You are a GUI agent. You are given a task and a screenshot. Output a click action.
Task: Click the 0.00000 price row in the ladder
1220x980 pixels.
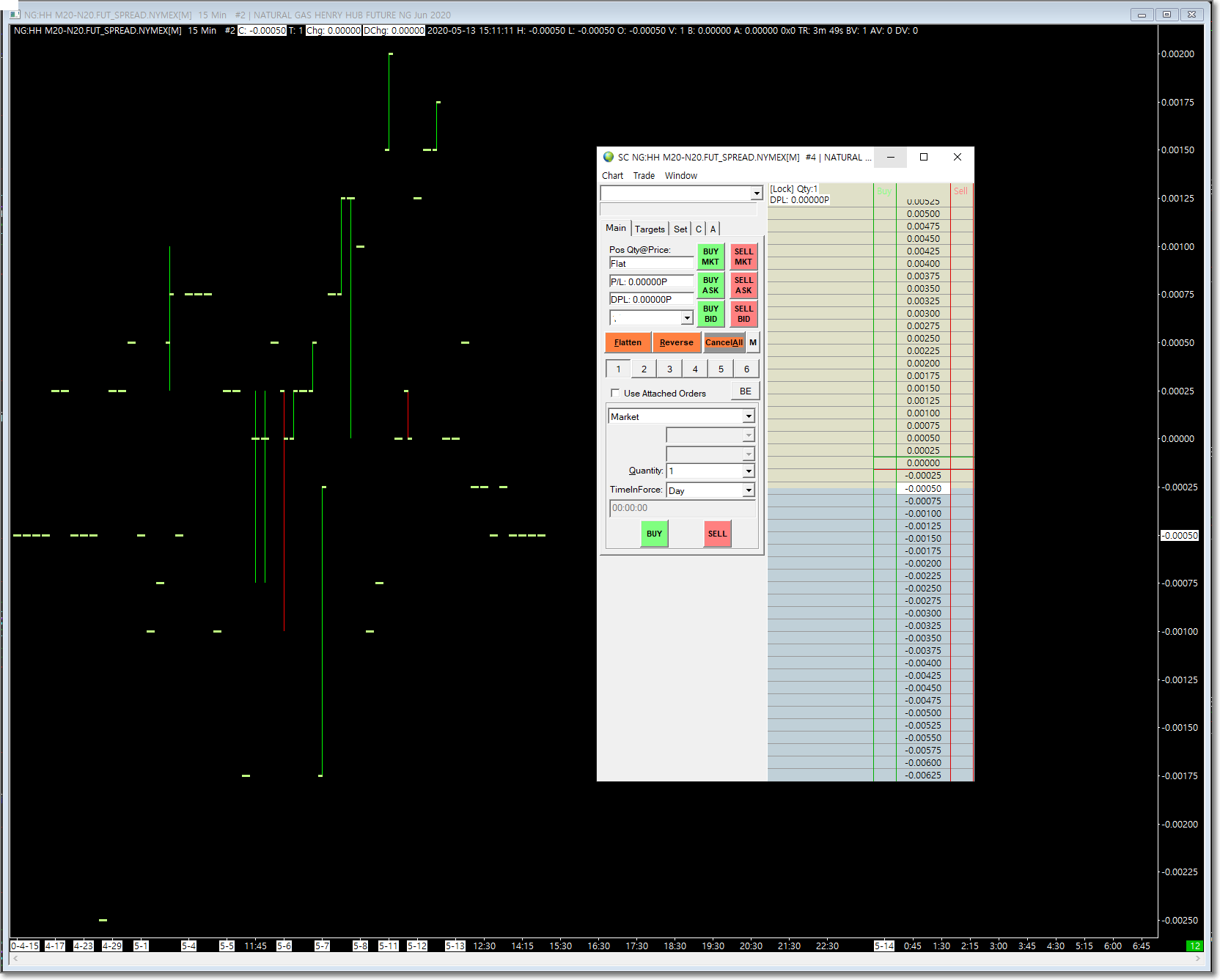(x=923, y=463)
